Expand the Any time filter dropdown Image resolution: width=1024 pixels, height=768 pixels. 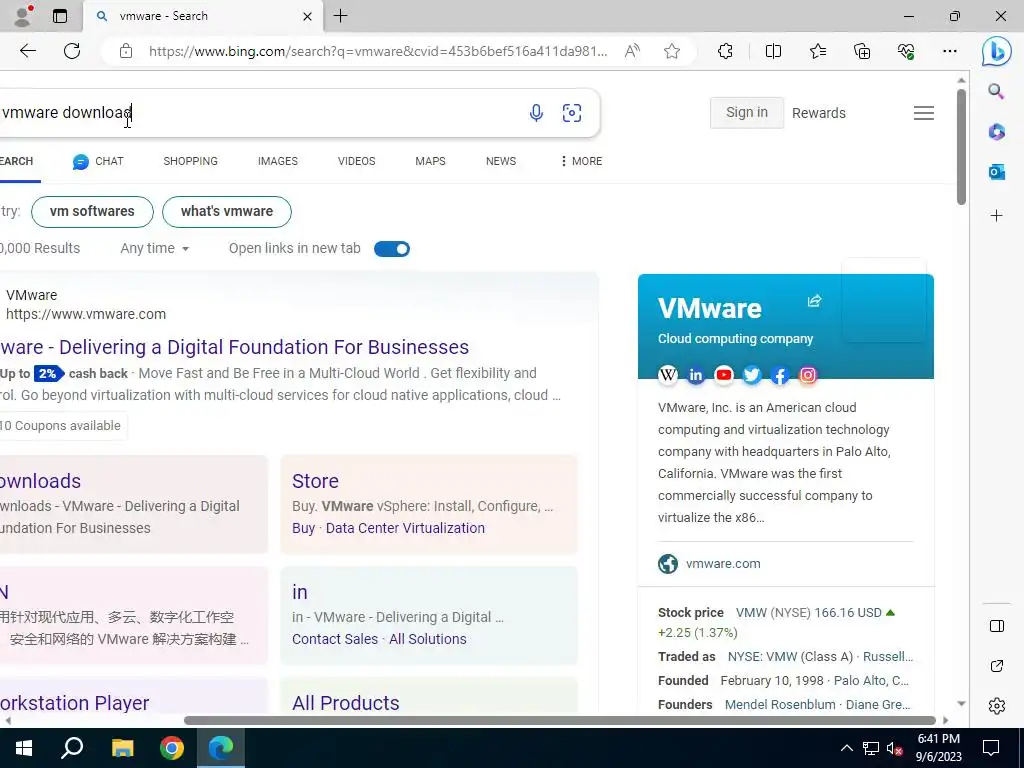pos(155,248)
